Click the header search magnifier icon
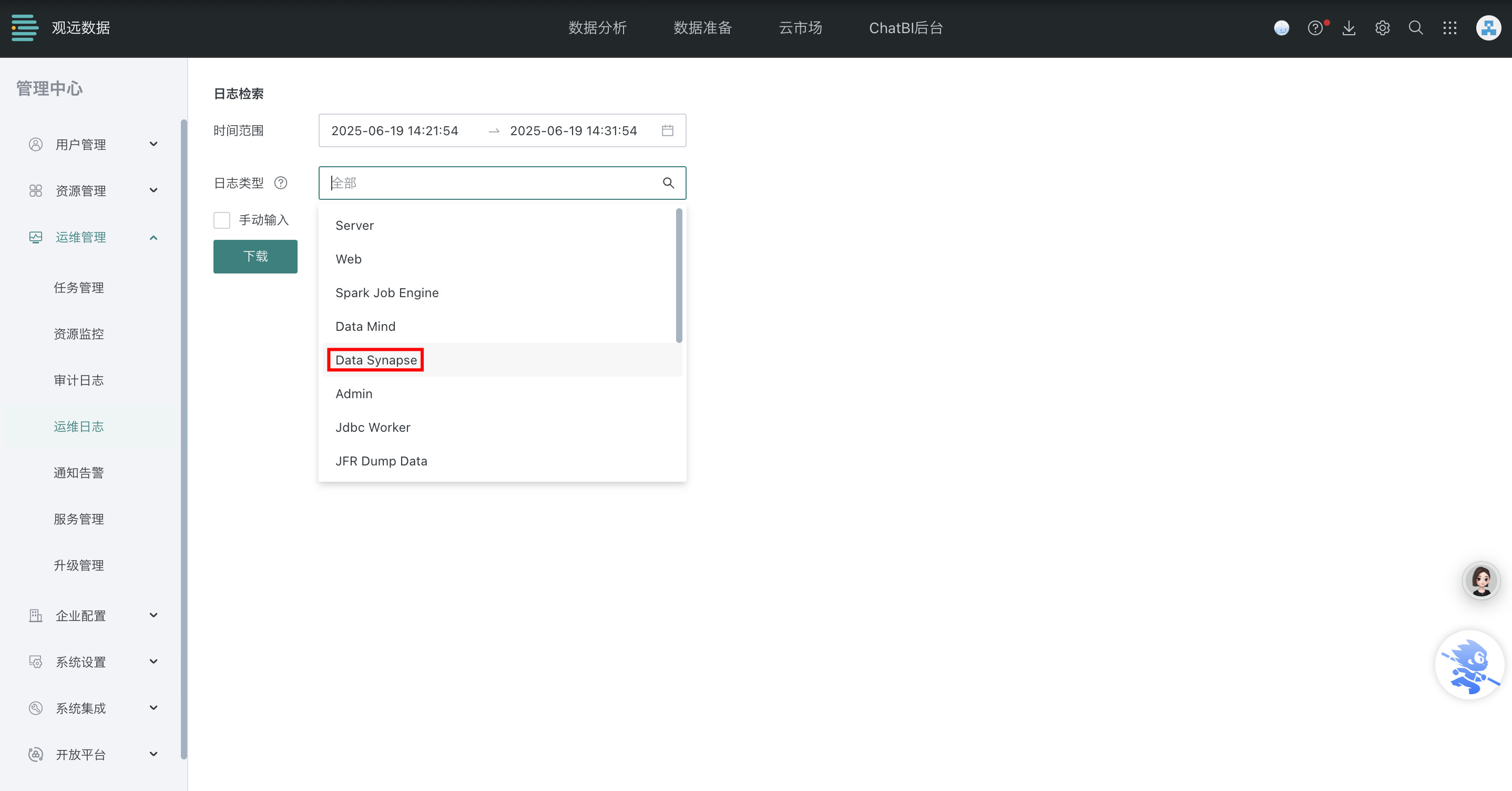1512x791 pixels. click(1416, 27)
